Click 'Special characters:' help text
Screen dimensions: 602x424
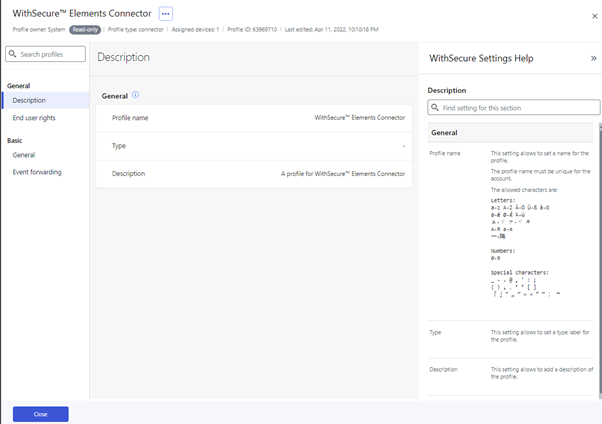tap(520, 273)
